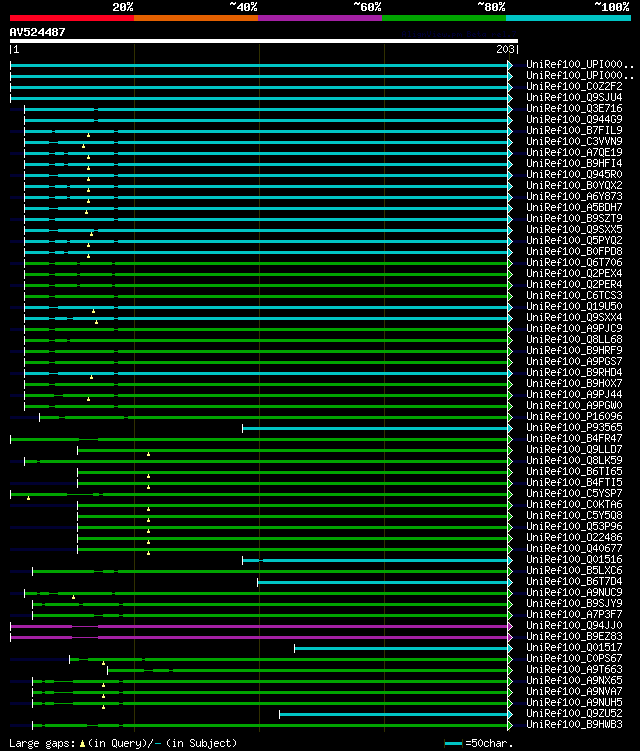The width and height of the screenshot is (640, 751).
Task: Open hit UniRef100_Q8LK59
Action: point(574,461)
